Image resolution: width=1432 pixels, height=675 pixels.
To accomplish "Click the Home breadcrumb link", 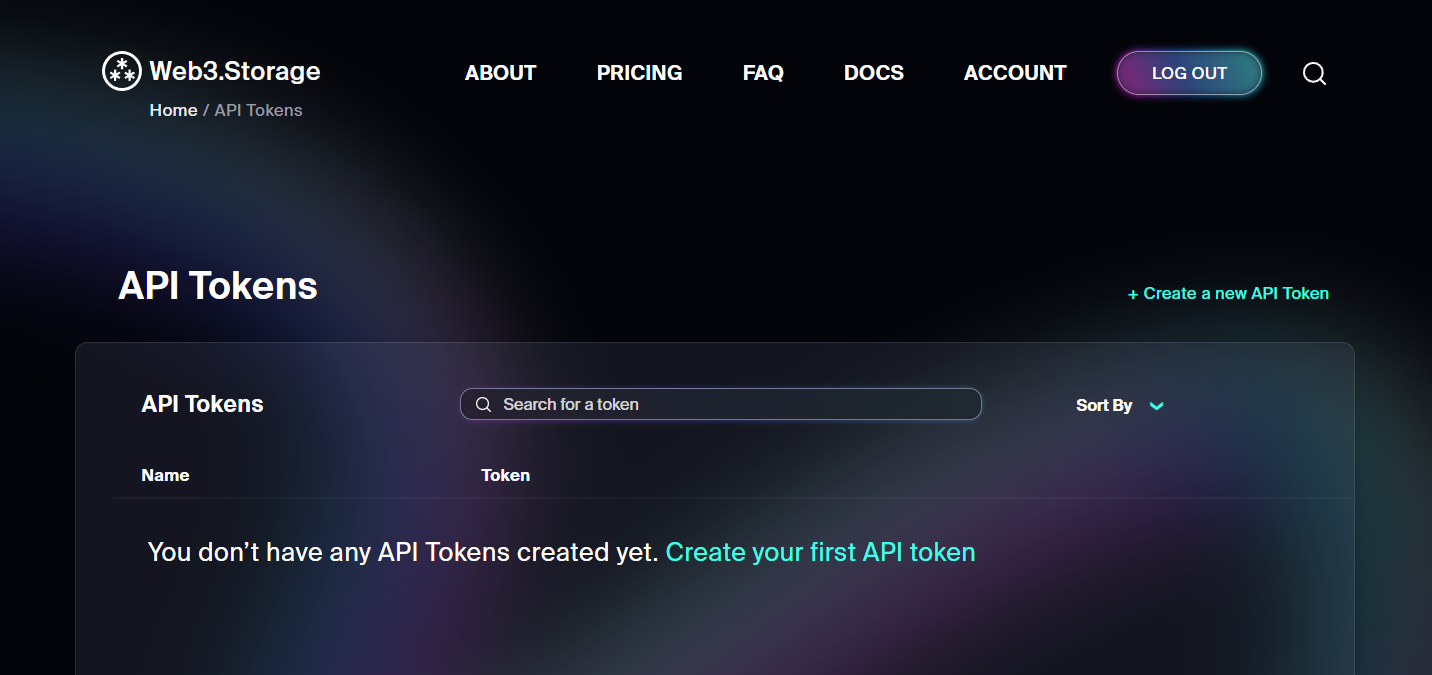I will (173, 110).
